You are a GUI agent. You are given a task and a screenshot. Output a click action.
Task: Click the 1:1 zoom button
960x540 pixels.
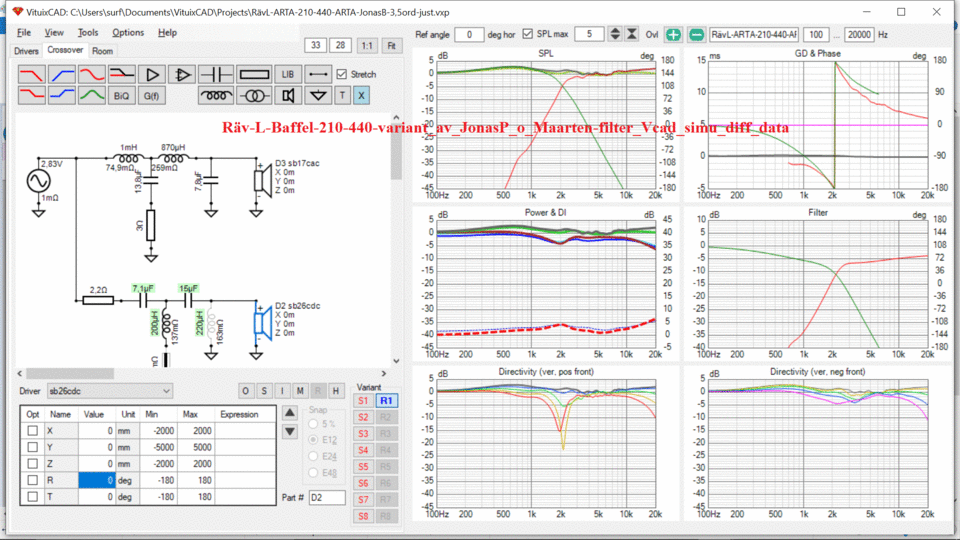coord(367,45)
